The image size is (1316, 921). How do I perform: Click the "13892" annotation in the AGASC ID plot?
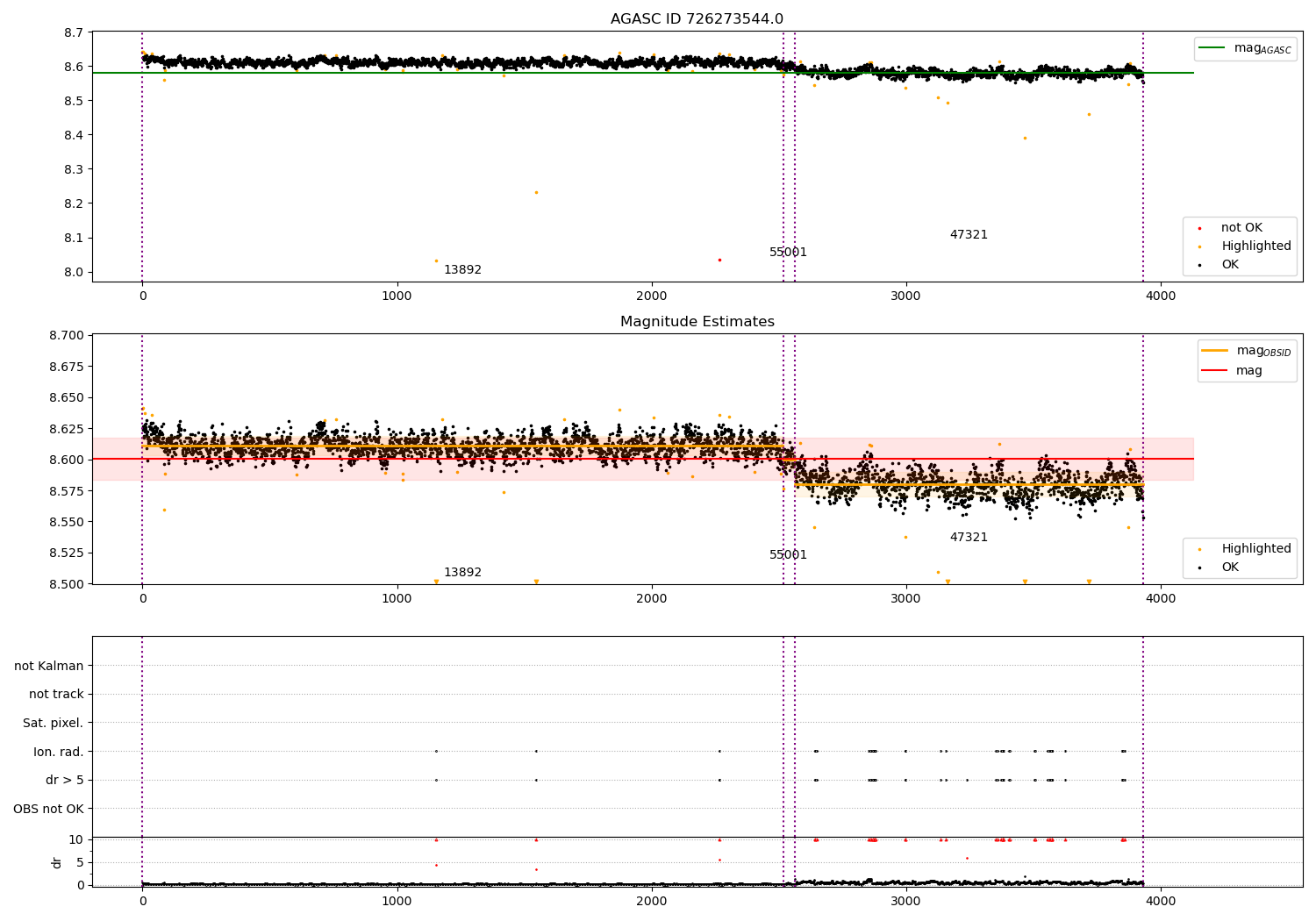pos(462,270)
